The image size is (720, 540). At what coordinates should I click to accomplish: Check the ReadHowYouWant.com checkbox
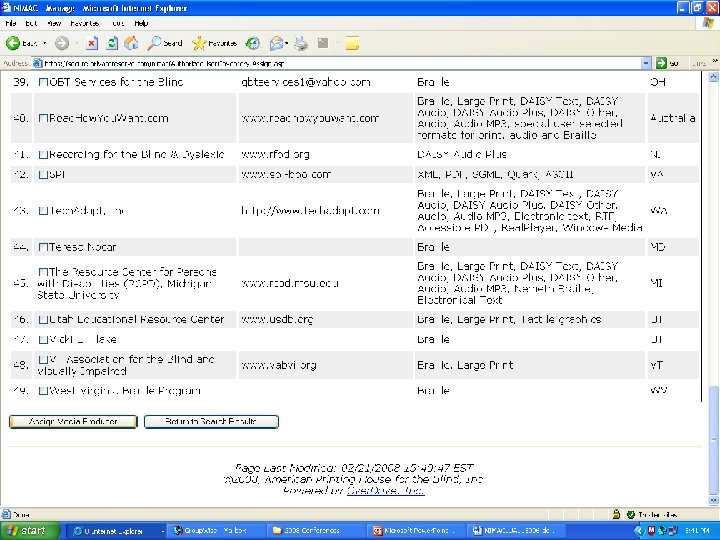[43, 118]
